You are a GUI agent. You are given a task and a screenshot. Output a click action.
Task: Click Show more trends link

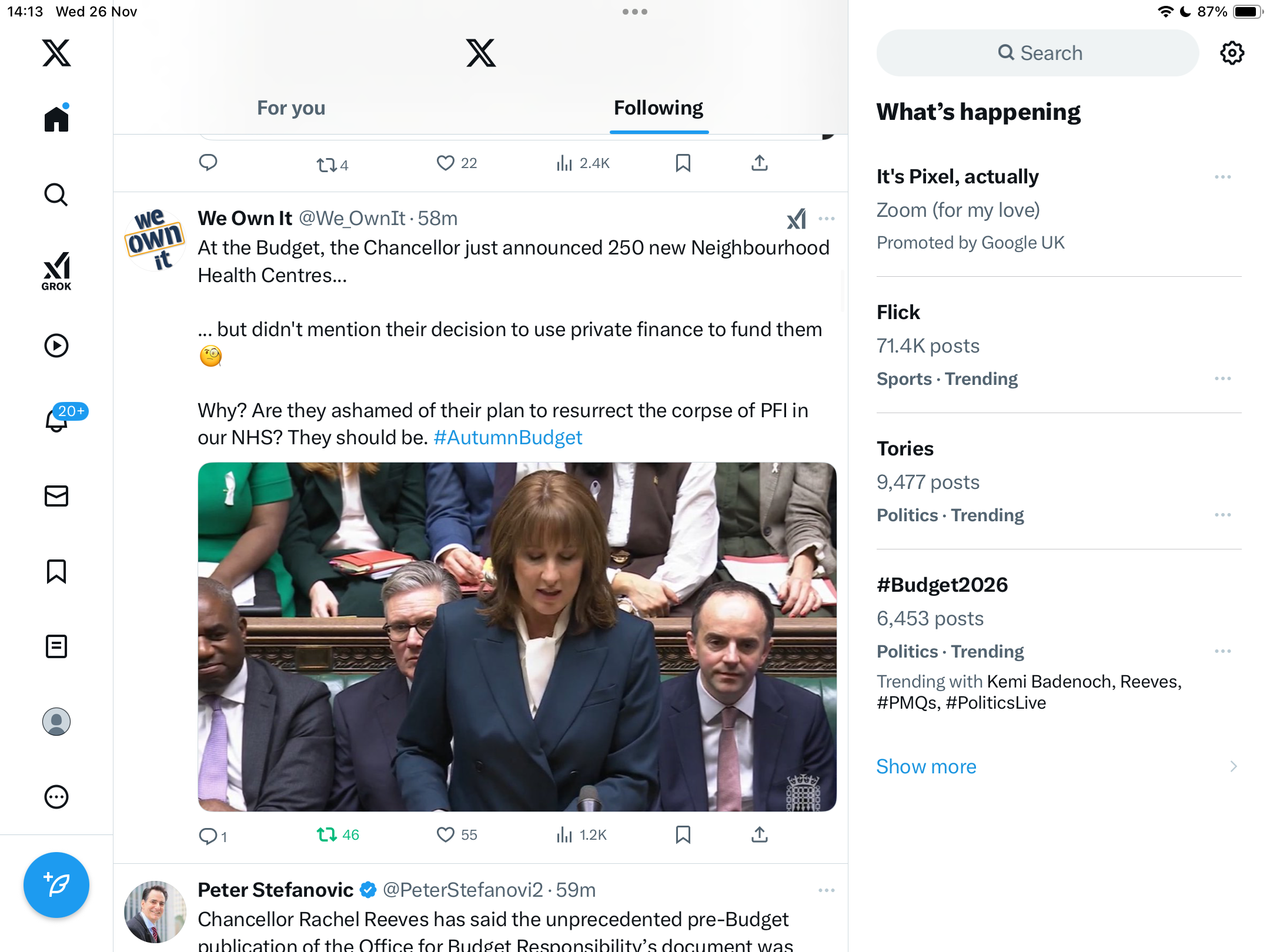(x=926, y=766)
